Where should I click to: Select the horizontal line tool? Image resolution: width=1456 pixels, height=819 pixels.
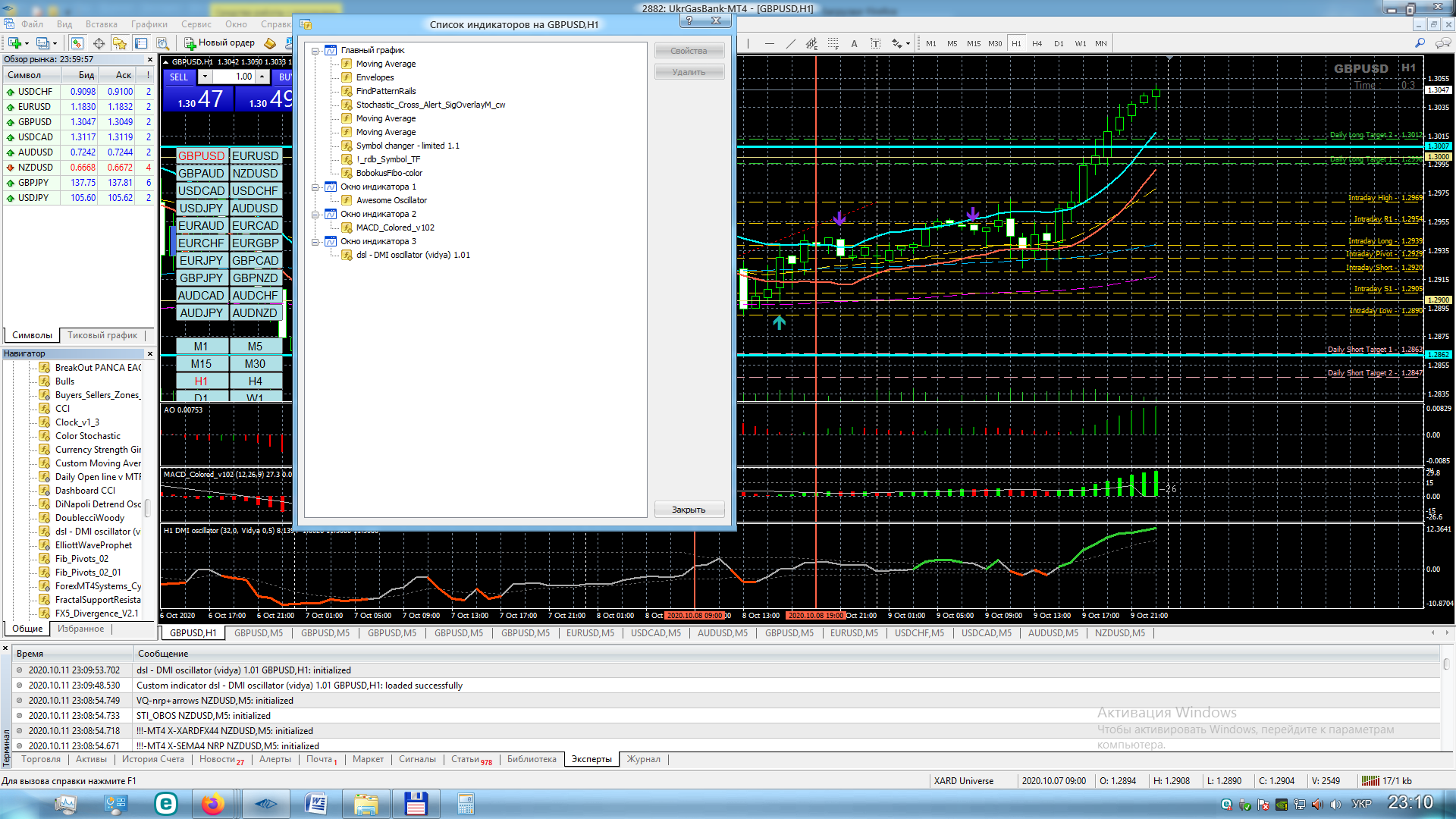click(x=770, y=43)
